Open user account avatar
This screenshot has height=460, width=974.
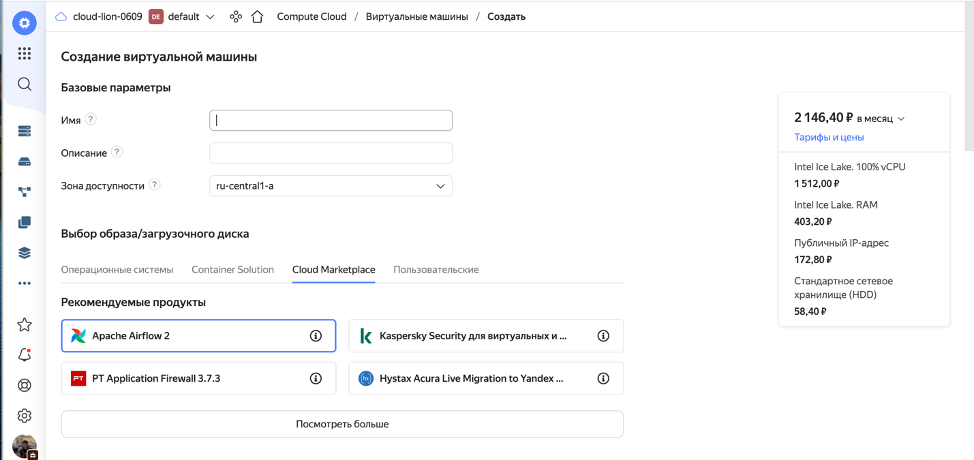pyautogui.click(x=25, y=447)
